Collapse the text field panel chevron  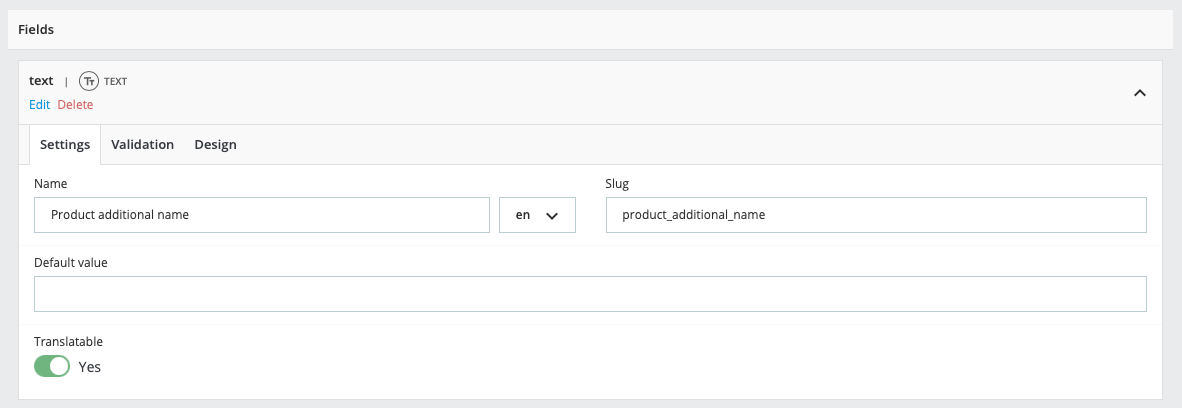1140,93
